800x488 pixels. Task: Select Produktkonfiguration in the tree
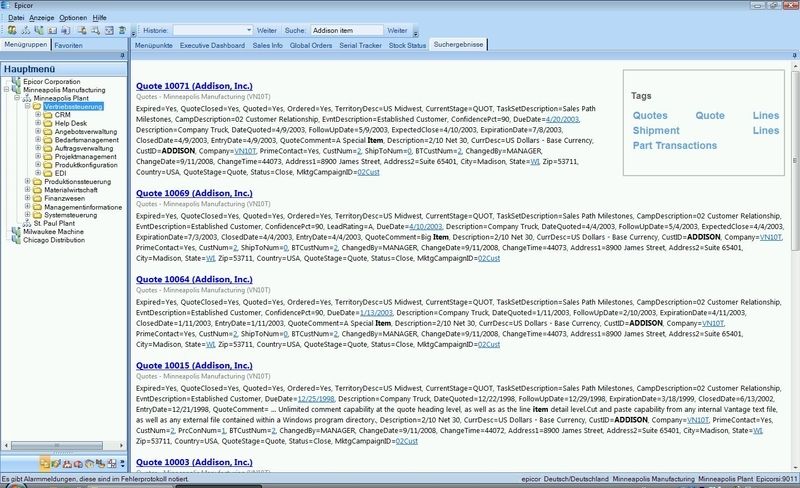point(86,165)
